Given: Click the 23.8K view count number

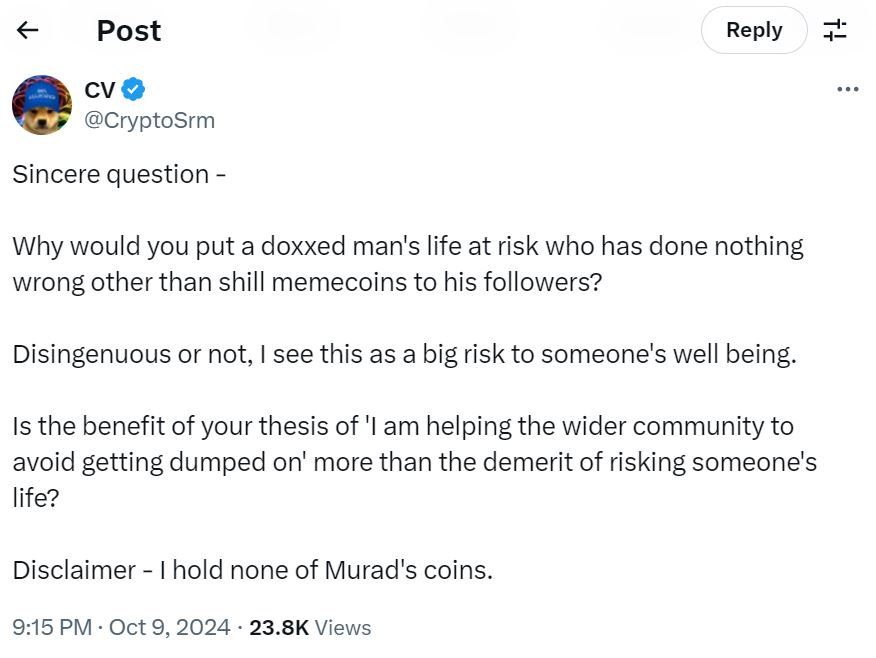Looking at the screenshot, I should pos(279,628).
